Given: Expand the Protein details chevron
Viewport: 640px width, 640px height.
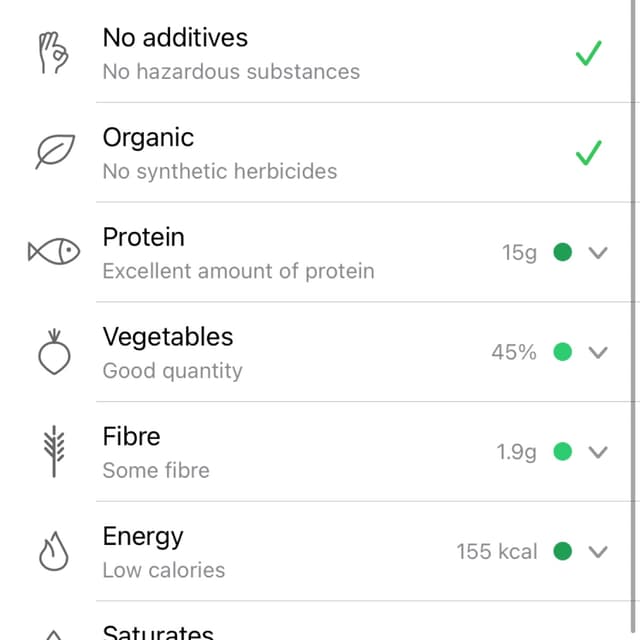Looking at the screenshot, I should 598,253.
